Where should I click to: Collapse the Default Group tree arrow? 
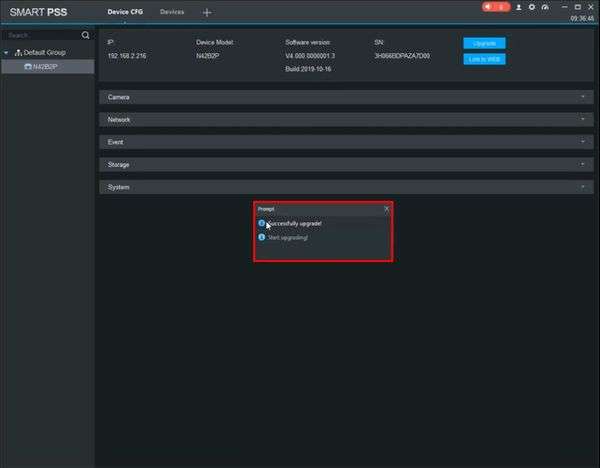tap(6, 52)
